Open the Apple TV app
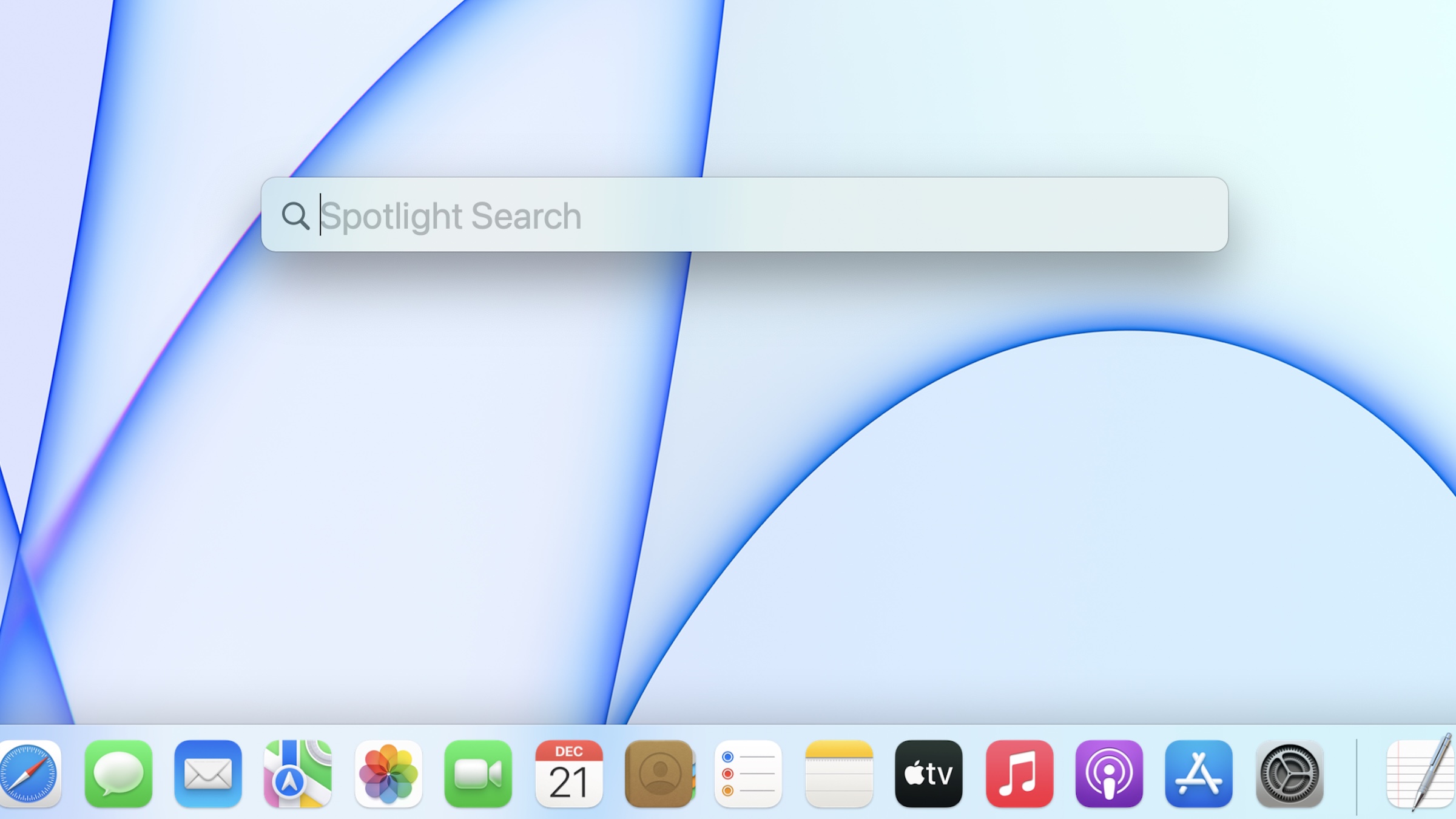This screenshot has width=1456, height=819. [x=928, y=773]
